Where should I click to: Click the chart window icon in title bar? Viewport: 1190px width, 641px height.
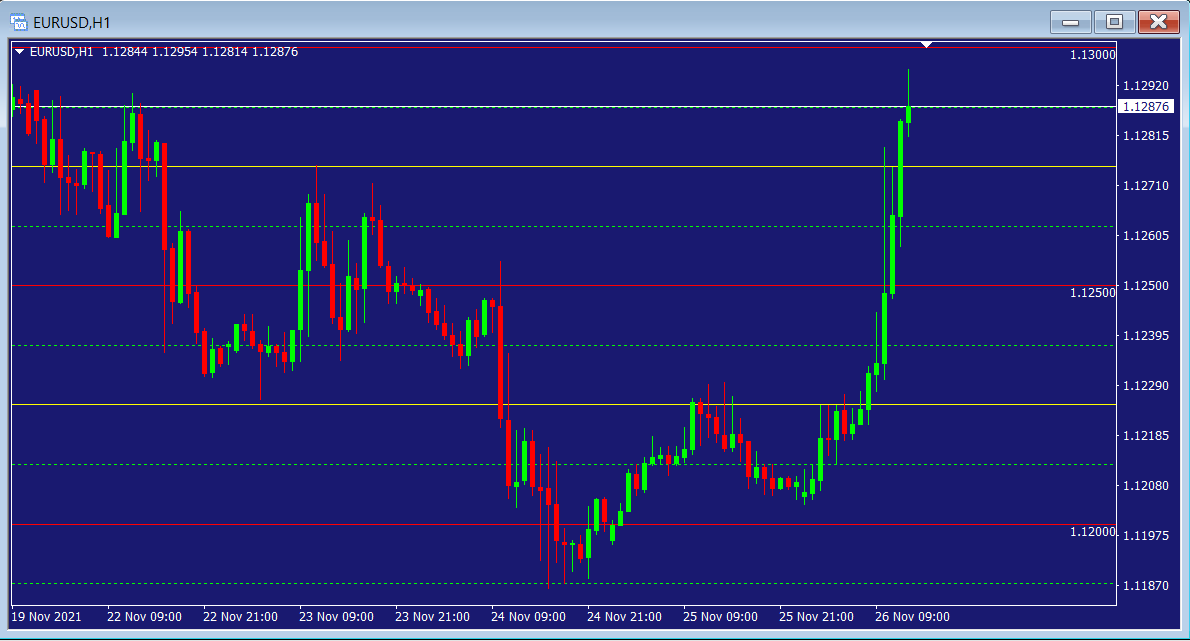coord(19,21)
